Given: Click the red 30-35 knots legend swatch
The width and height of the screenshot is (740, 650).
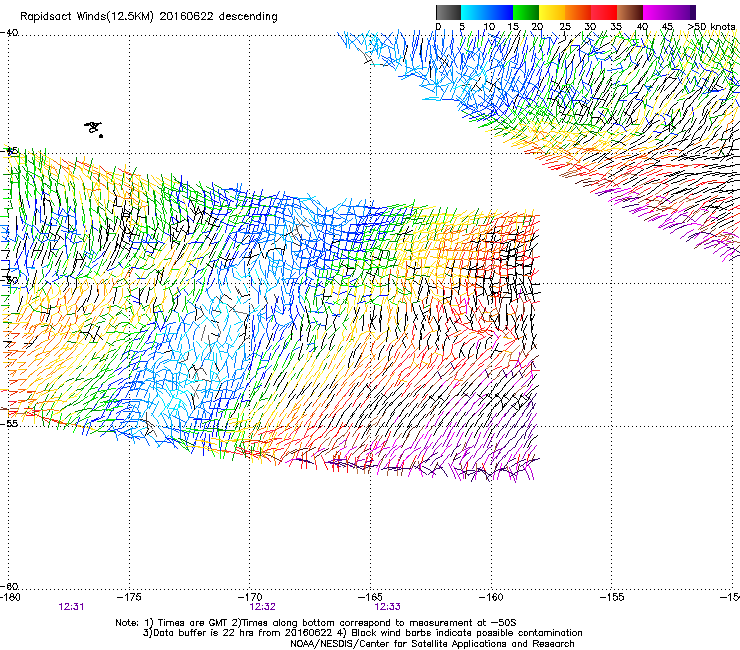Looking at the screenshot, I should (x=604, y=12).
